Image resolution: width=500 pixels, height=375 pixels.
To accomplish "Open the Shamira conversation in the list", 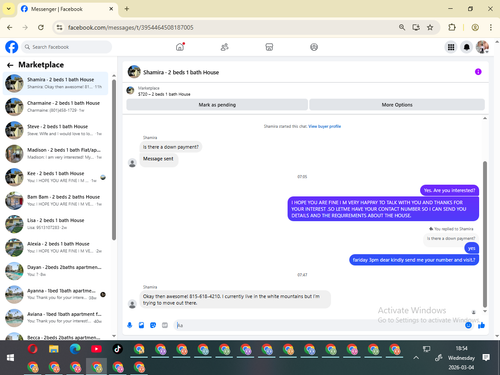I will pyautogui.click(x=55, y=83).
